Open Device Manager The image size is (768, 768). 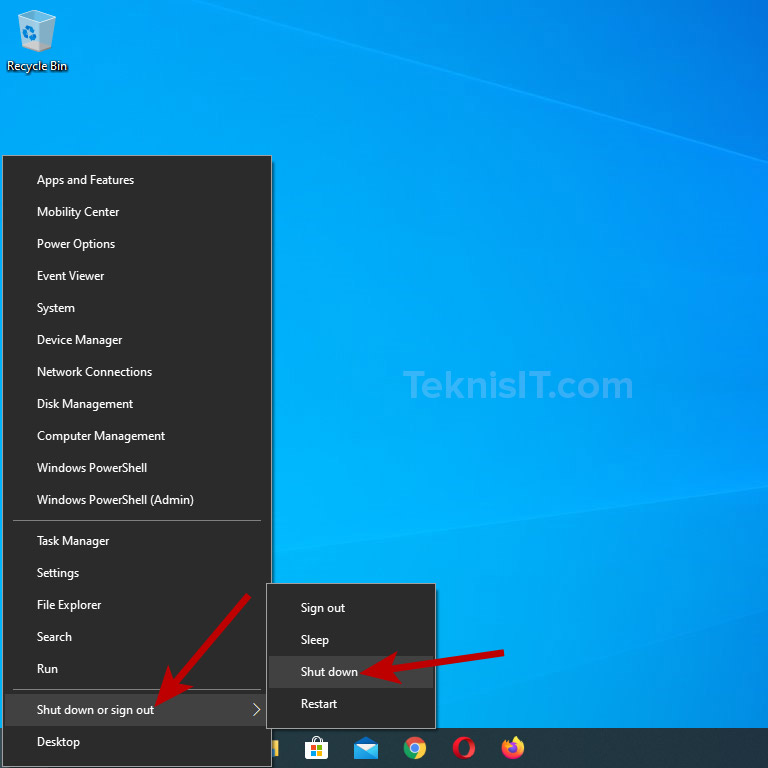137,340
